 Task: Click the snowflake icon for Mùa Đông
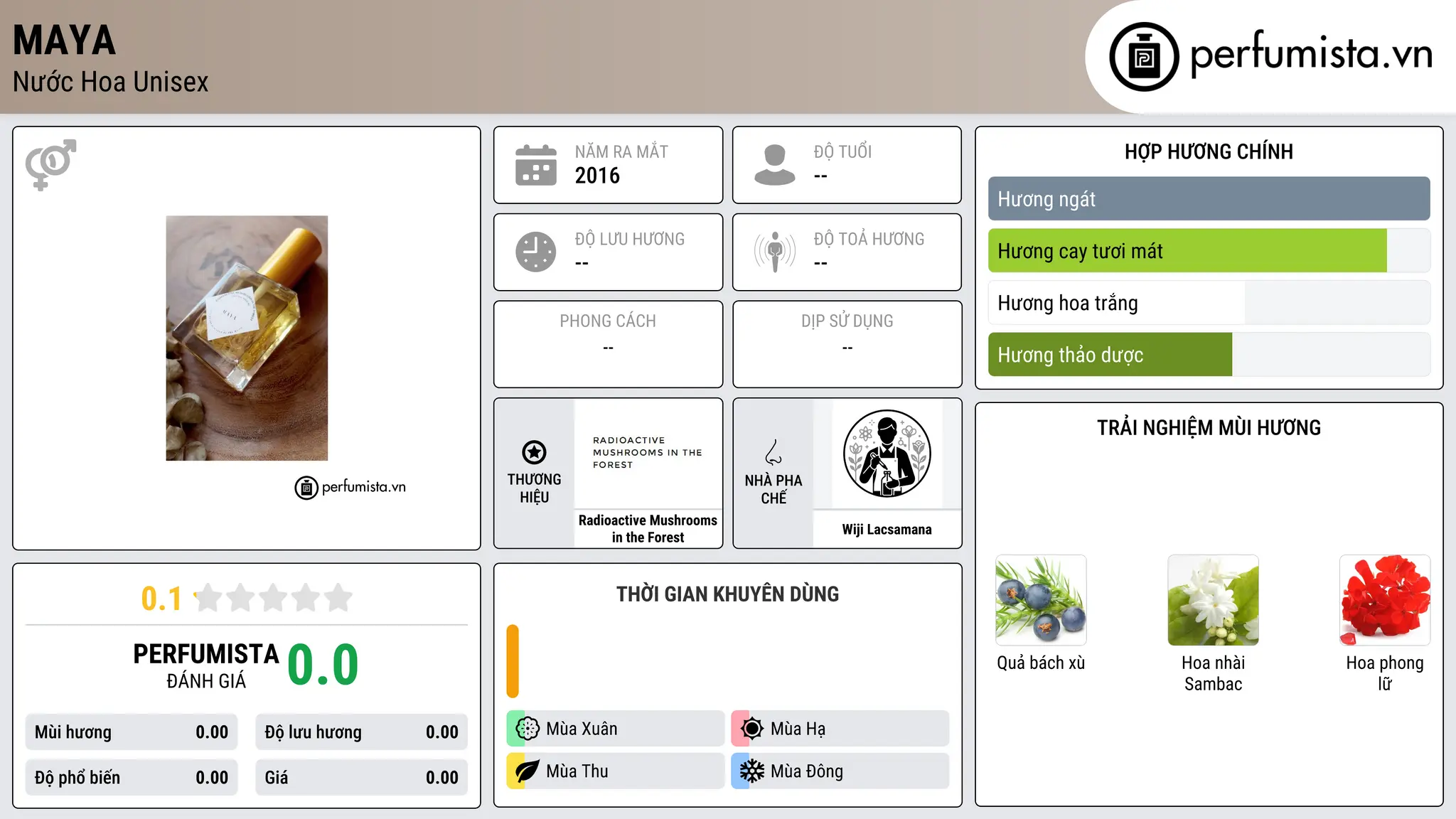tap(752, 771)
